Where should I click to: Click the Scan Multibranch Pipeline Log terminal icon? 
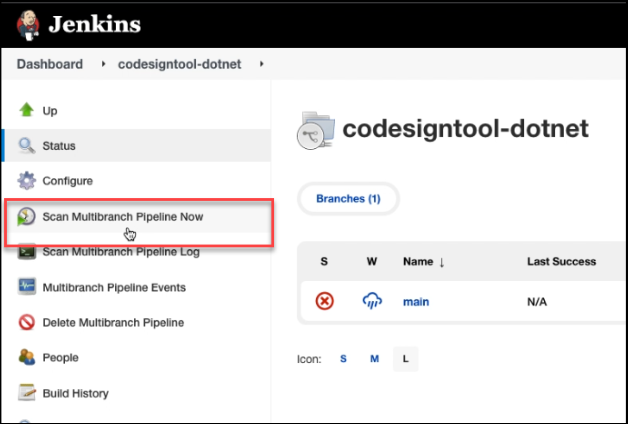[27, 252]
